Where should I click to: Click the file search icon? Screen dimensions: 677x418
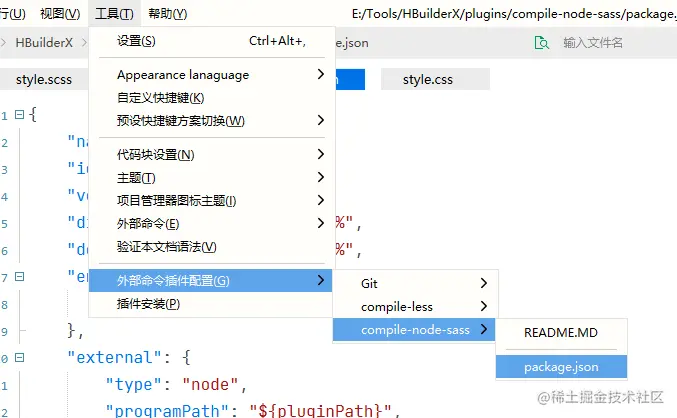point(541,43)
